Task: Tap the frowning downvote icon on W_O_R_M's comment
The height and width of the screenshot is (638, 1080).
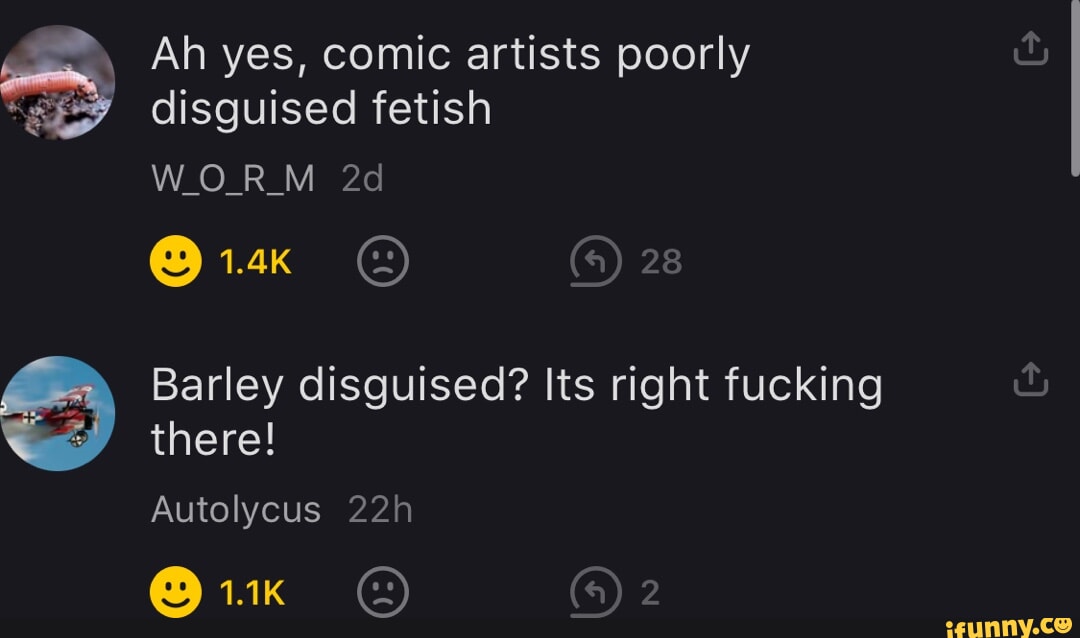Action: click(x=381, y=261)
